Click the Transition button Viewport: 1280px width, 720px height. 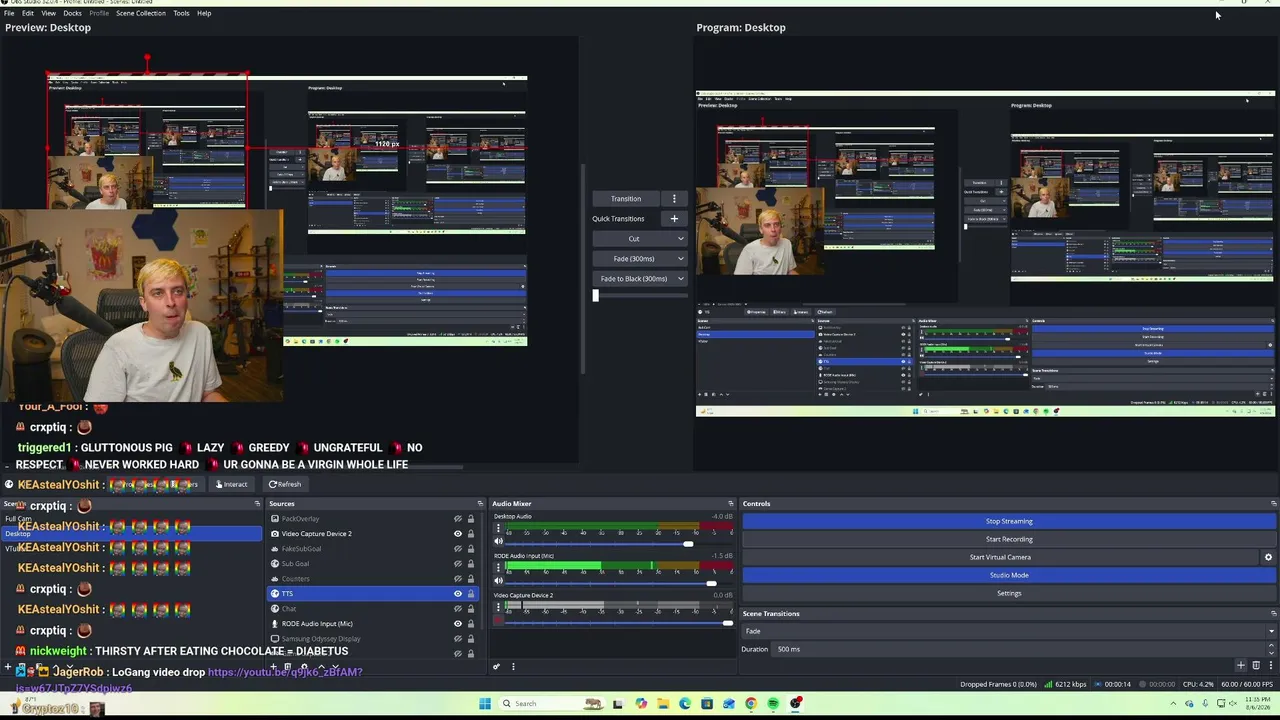[x=627, y=199]
